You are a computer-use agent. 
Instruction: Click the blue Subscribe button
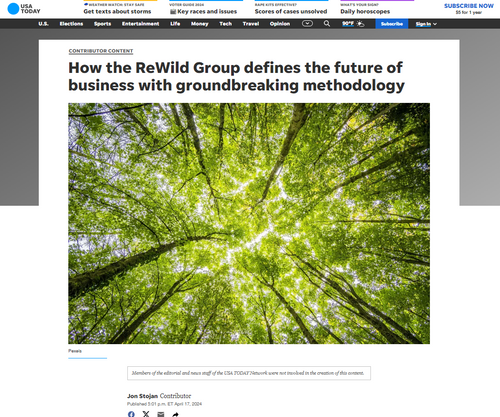(x=392, y=24)
